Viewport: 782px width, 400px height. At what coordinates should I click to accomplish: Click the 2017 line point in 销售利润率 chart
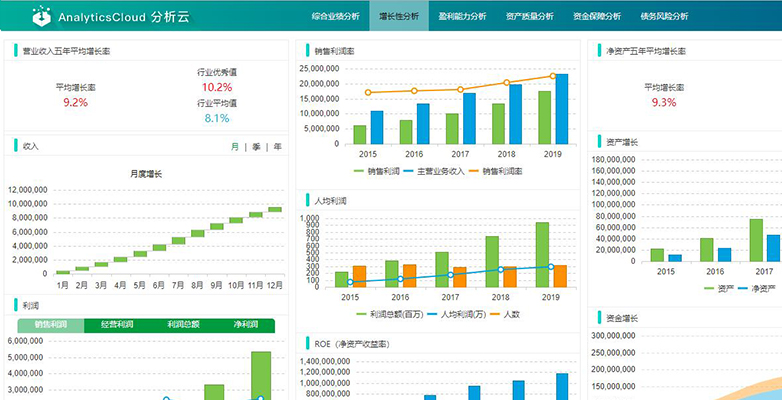coord(460,90)
